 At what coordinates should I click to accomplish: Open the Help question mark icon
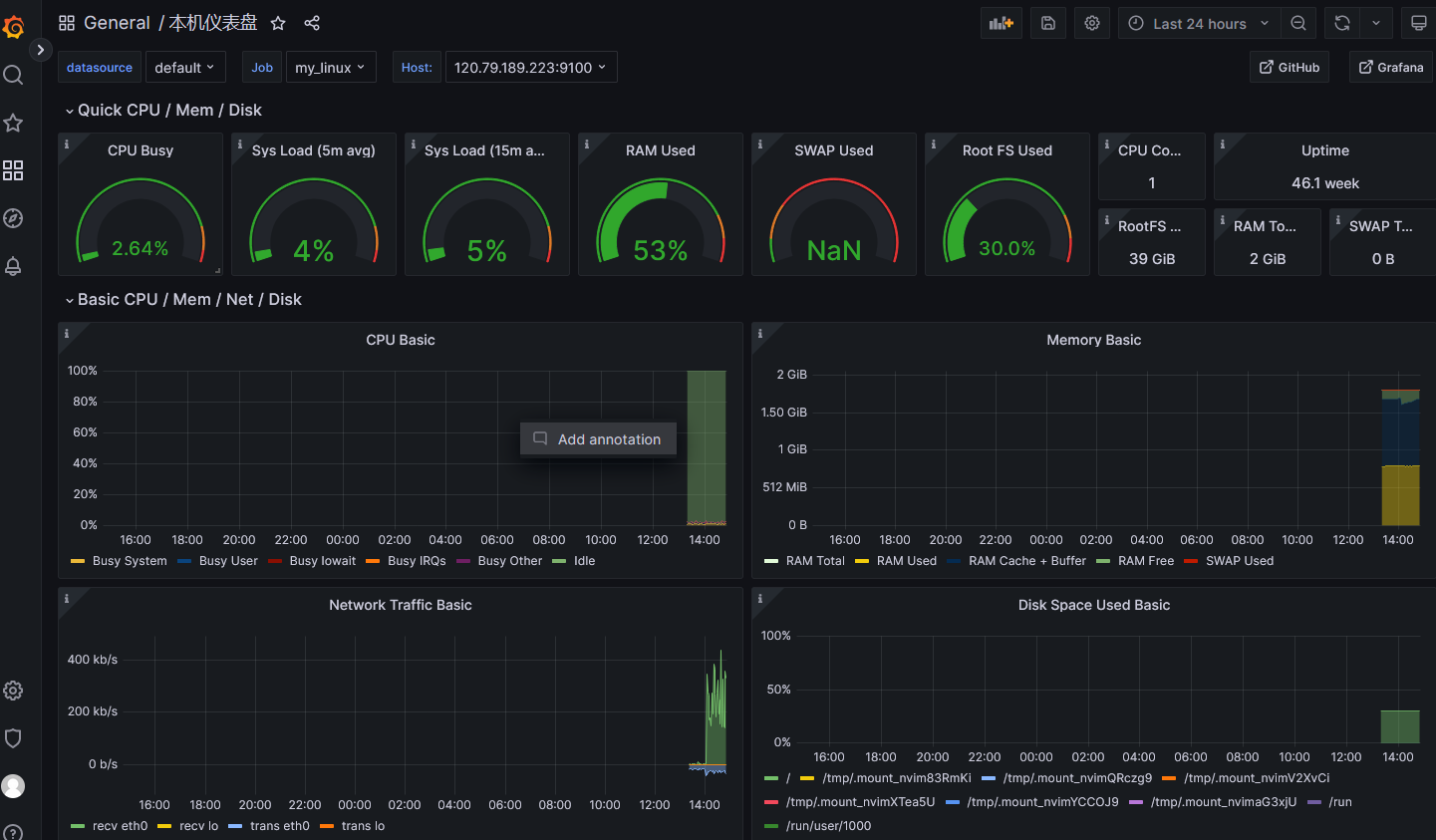(x=13, y=833)
